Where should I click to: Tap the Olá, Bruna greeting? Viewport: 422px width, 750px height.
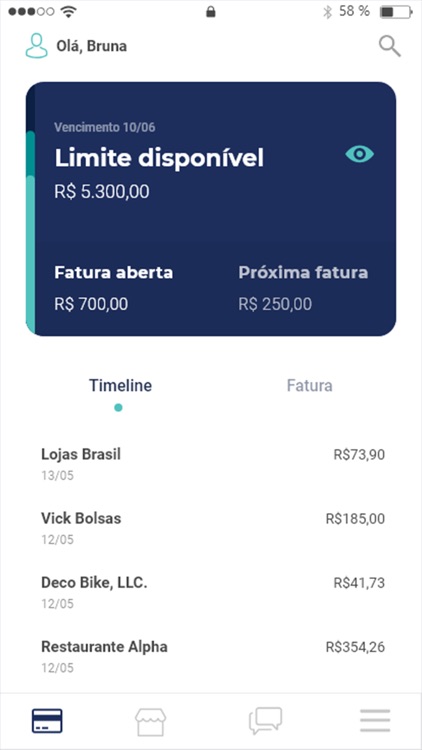coord(92,46)
